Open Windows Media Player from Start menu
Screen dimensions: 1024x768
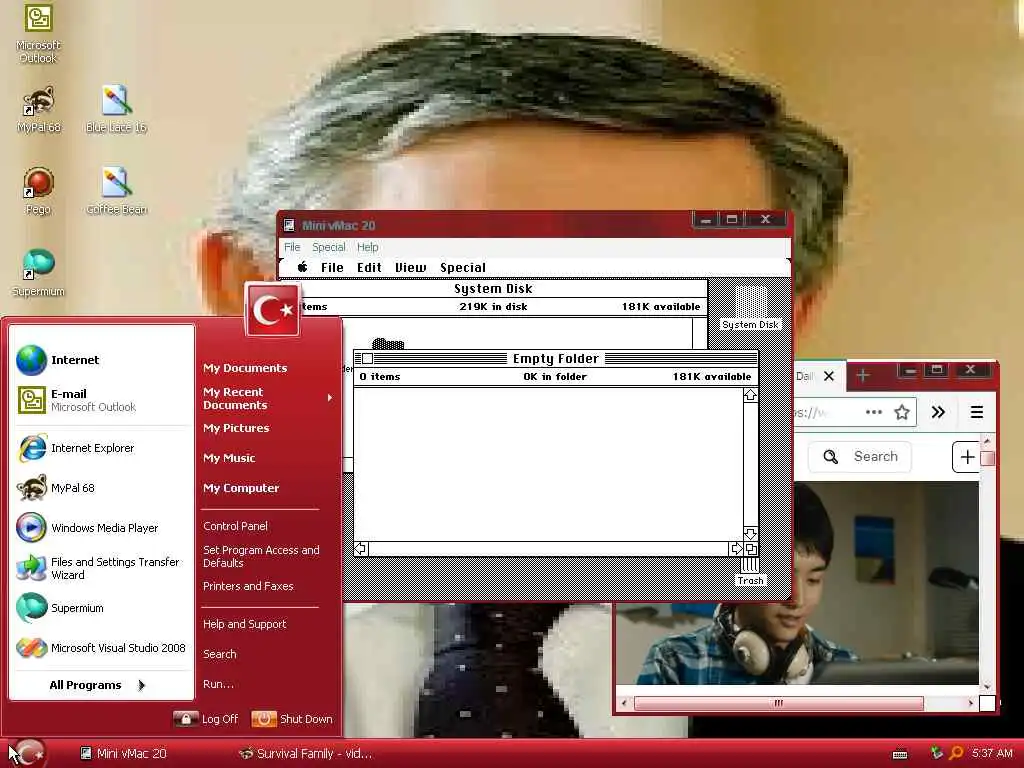coord(103,528)
